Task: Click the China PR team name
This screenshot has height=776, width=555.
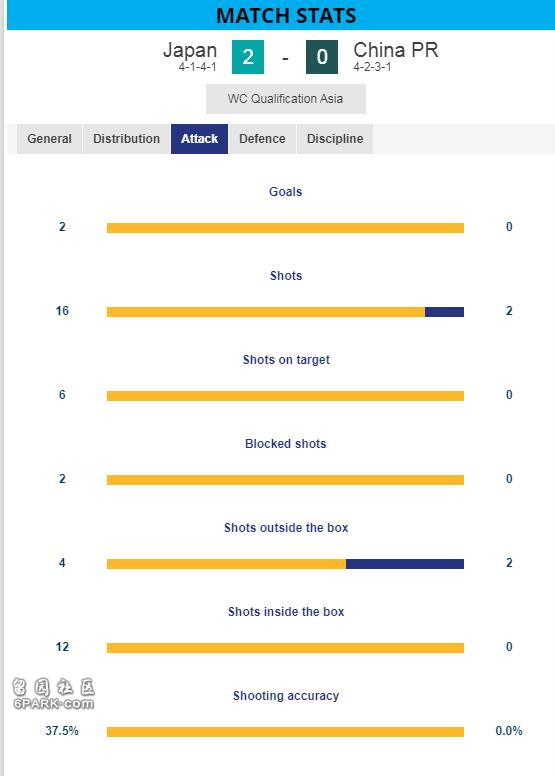Action: tap(396, 50)
